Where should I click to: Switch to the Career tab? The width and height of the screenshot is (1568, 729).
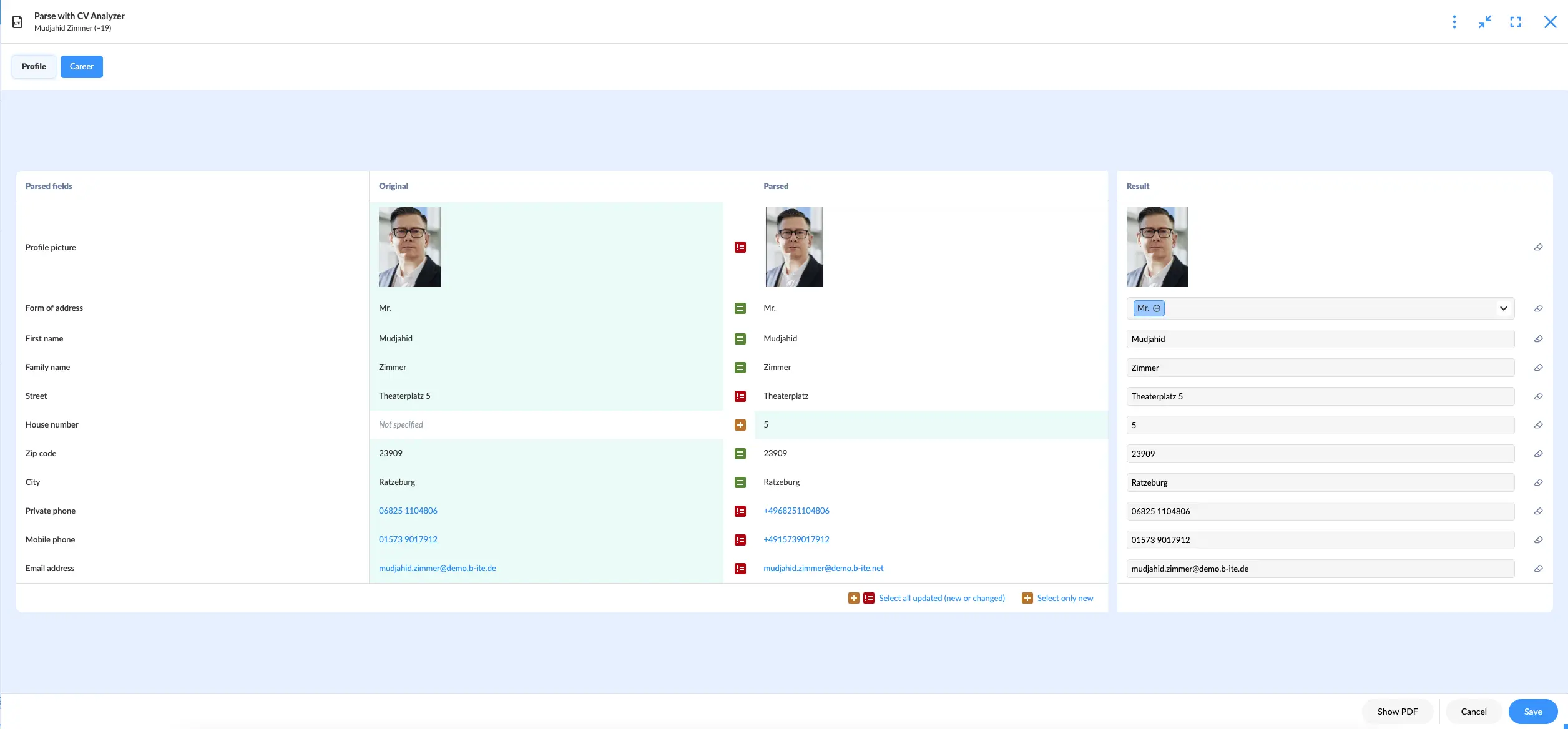[81, 67]
